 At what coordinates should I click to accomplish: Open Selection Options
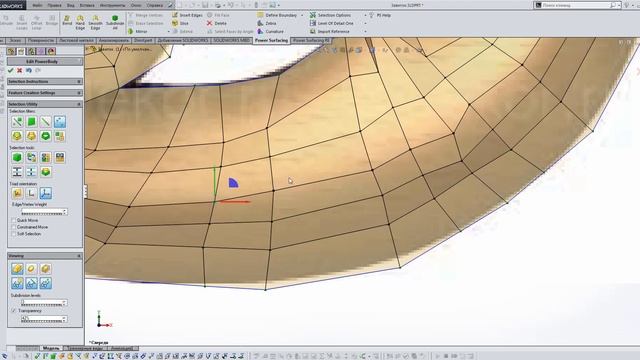tap(330, 15)
